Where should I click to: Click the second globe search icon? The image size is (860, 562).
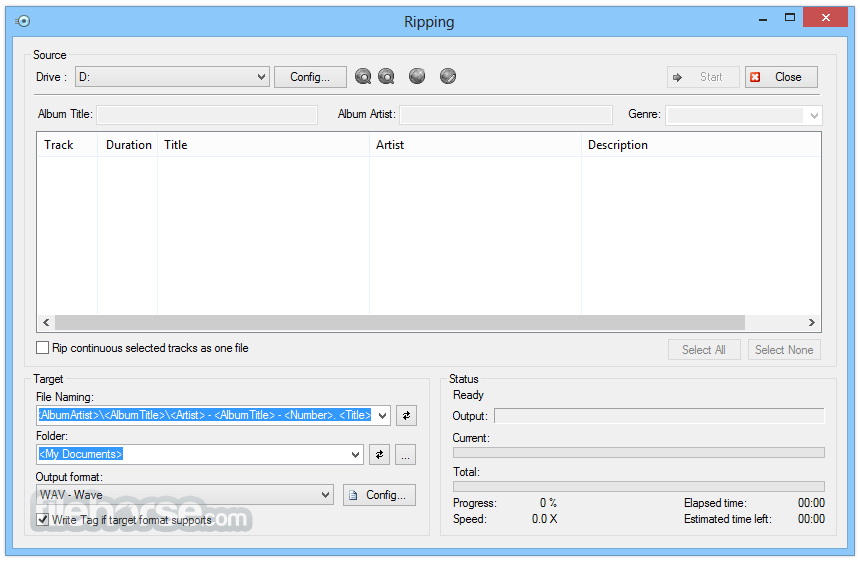[x=386, y=76]
